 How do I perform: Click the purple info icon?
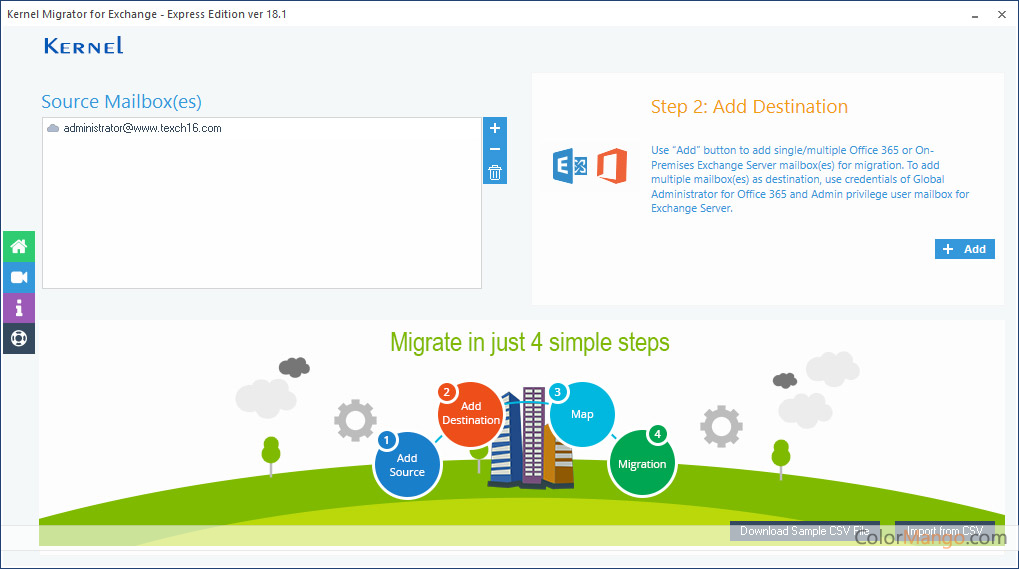click(18, 308)
